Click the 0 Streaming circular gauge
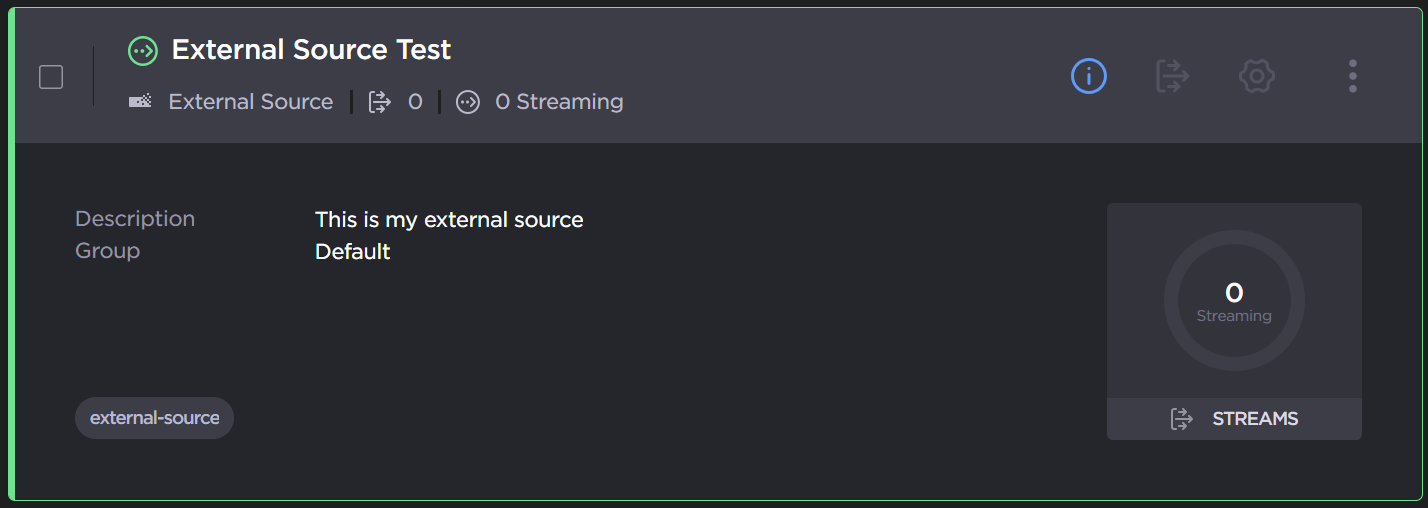This screenshot has height=508, width=1428. tap(1234, 301)
